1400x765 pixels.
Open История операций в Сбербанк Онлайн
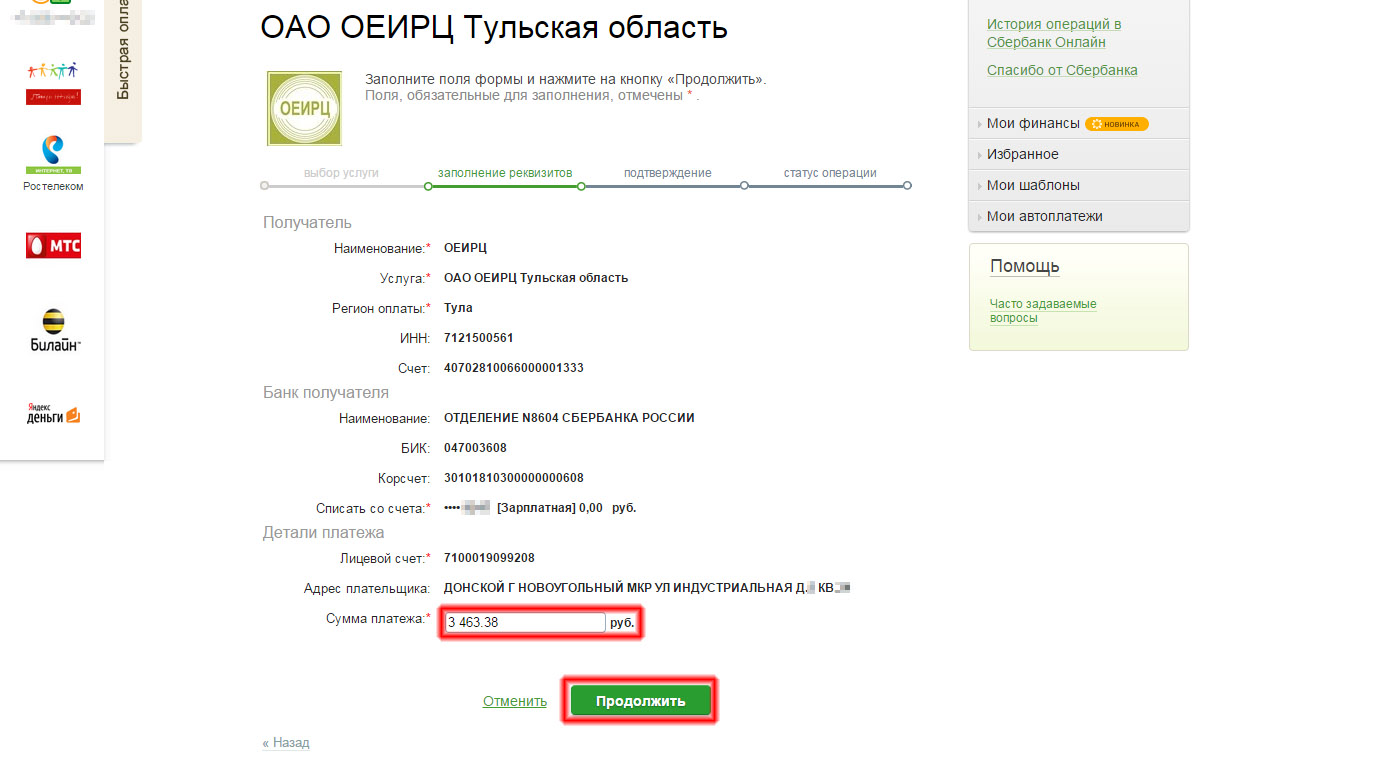pyautogui.click(x=1054, y=33)
